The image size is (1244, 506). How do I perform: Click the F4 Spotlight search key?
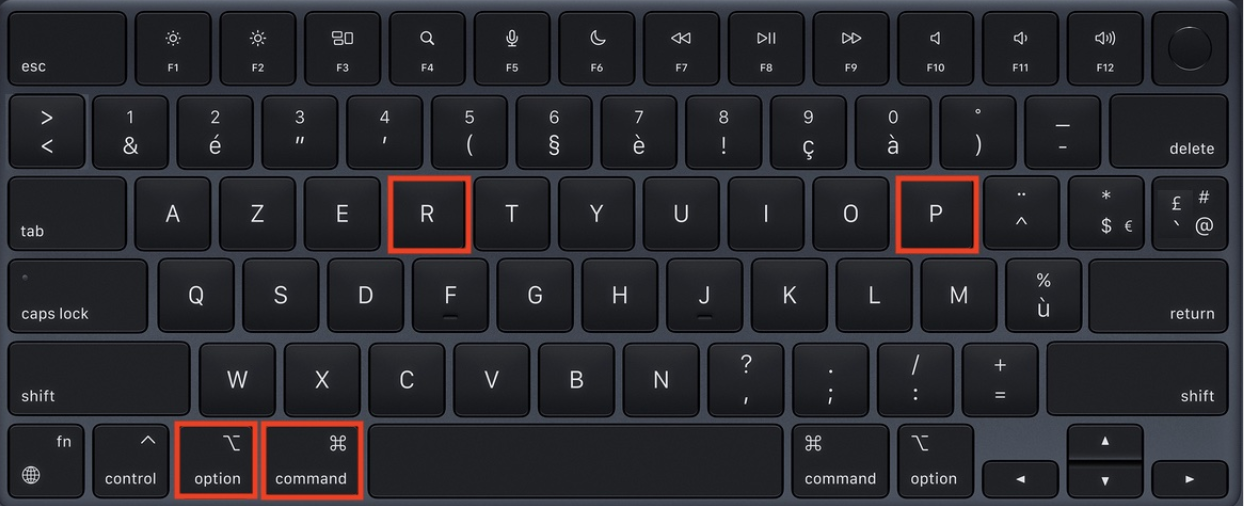tap(428, 49)
